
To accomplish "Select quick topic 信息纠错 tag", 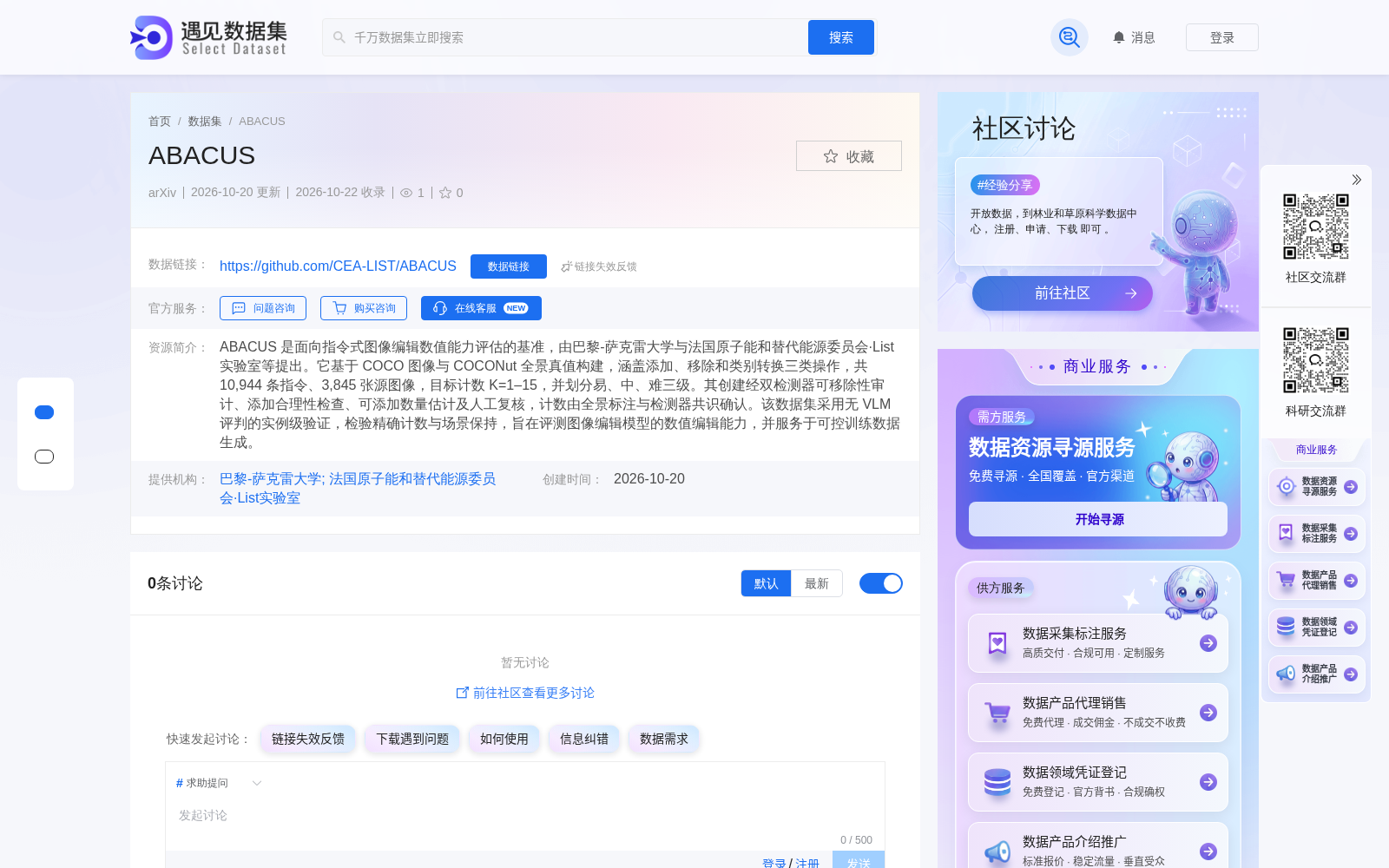I will pyautogui.click(x=584, y=739).
